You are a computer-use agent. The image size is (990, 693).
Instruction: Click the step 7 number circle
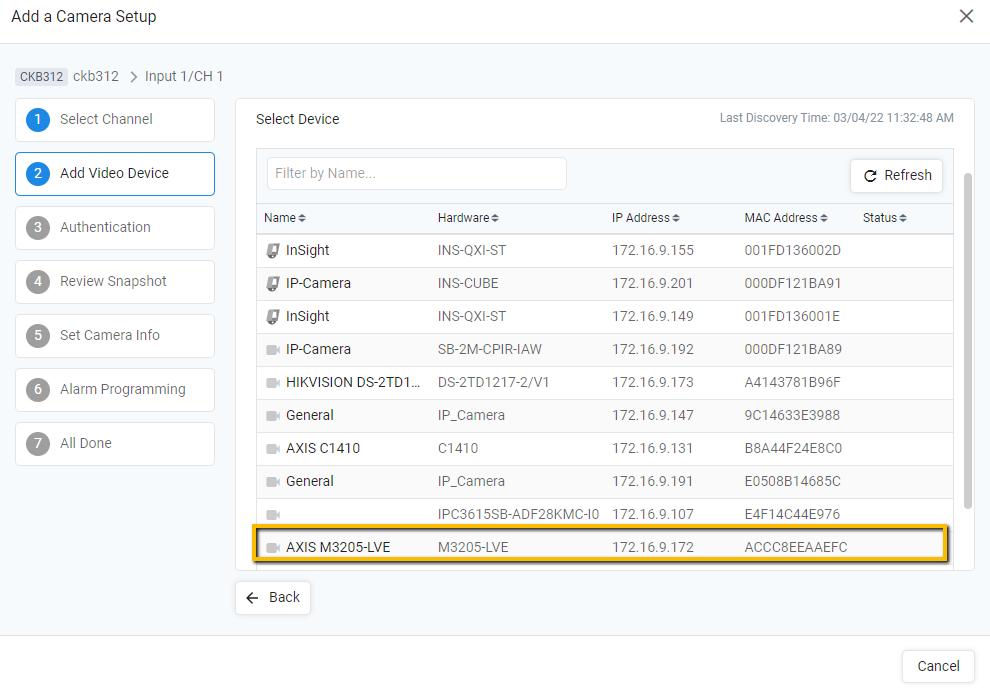pyautogui.click(x=38, y=443)
